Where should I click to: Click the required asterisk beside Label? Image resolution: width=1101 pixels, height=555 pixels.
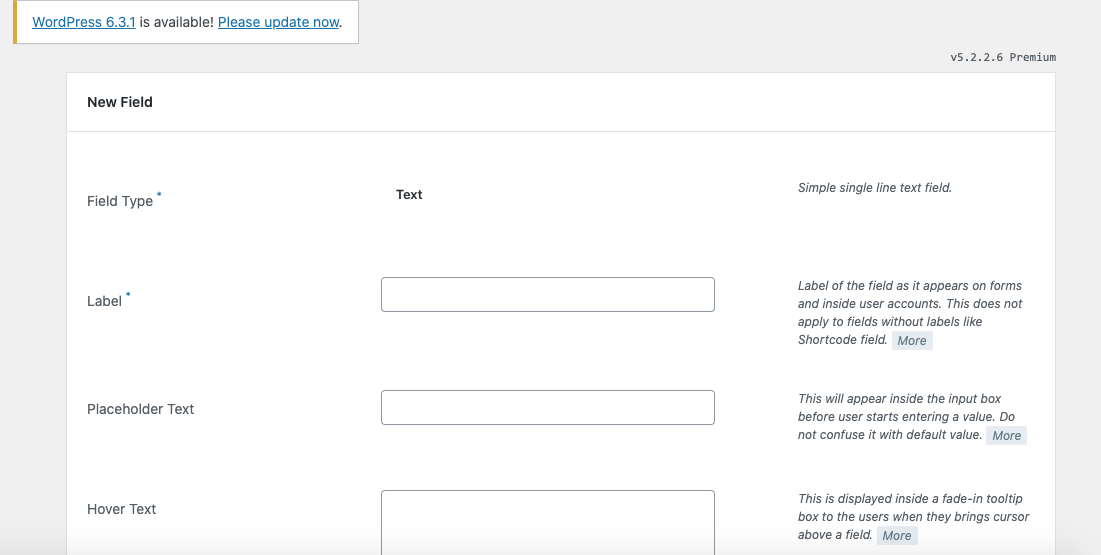128,295
